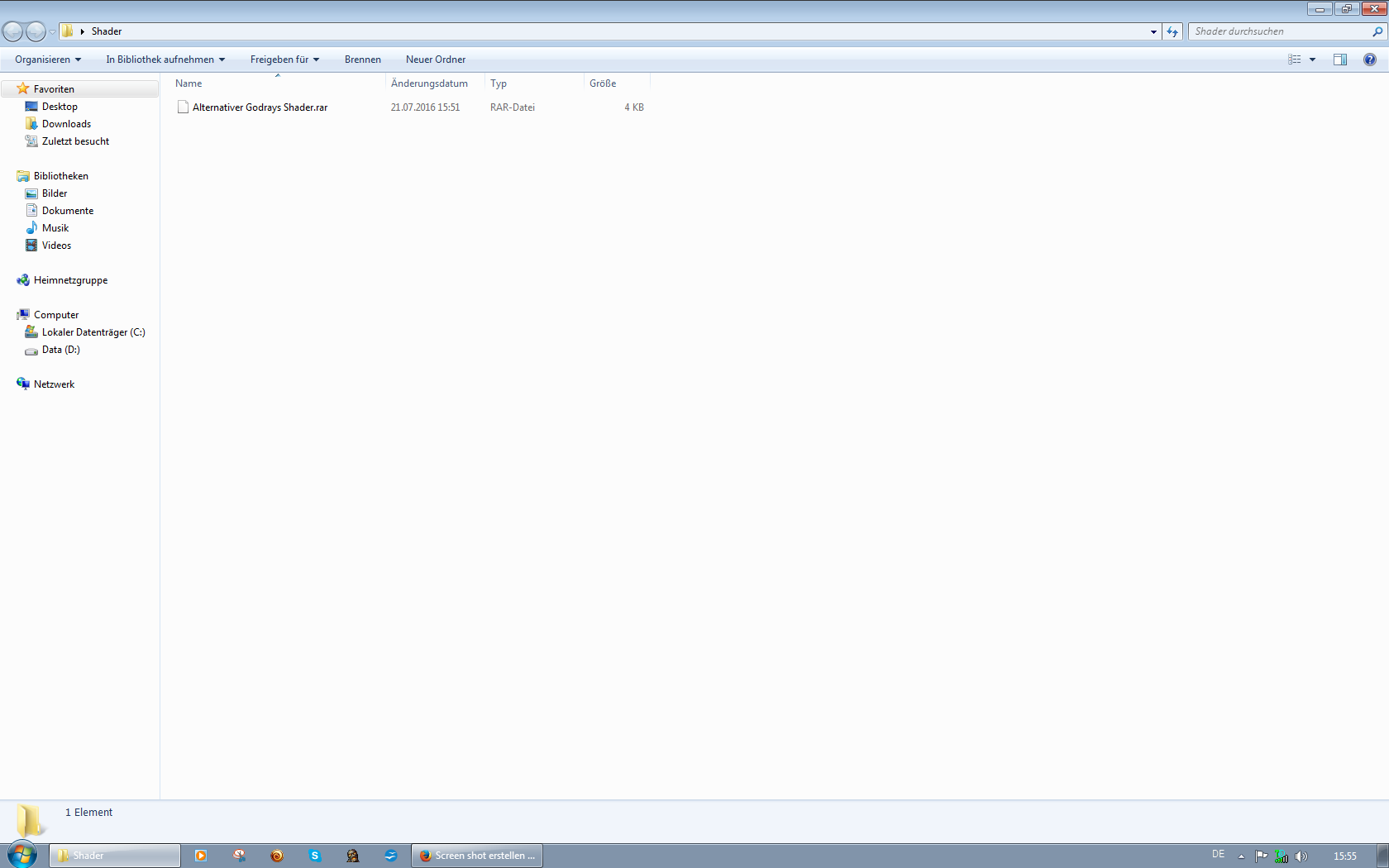This screenshot has width=1389, height=868.
Task: Open the Organisieren menu
Action: 48,60
